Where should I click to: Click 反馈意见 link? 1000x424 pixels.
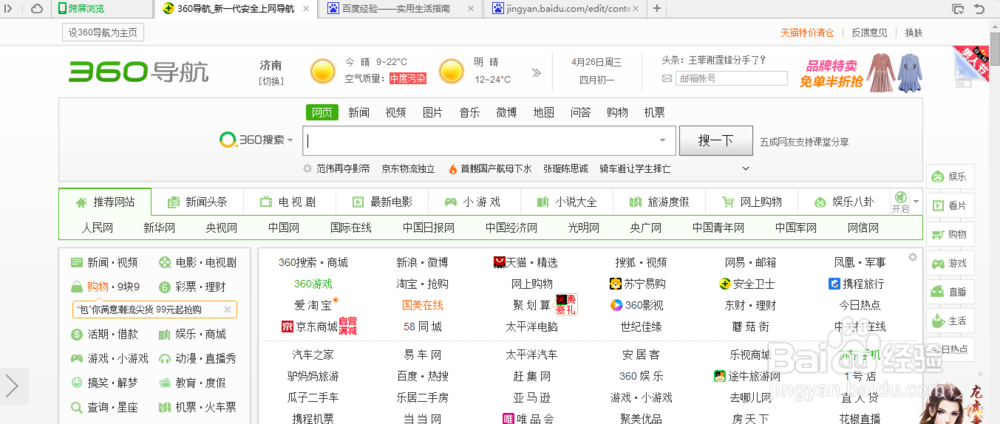[x=869, y=33]
